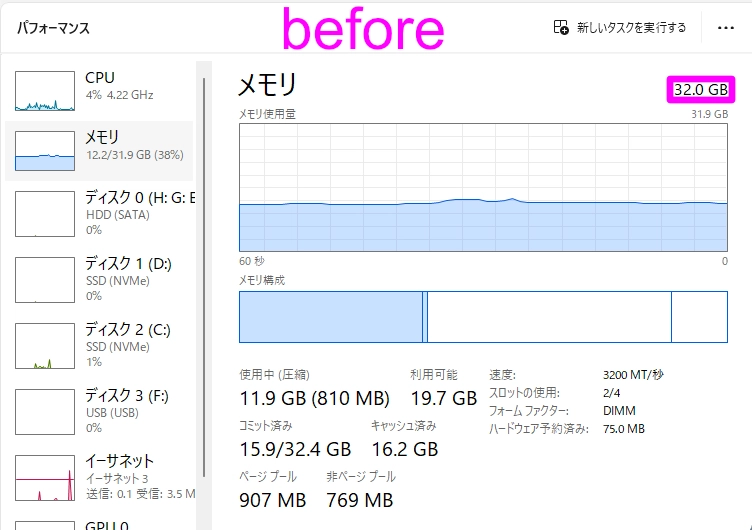Click the メモリ使用量 usage graph
Viewport: 752px width, 530px height.
[483, 187]
